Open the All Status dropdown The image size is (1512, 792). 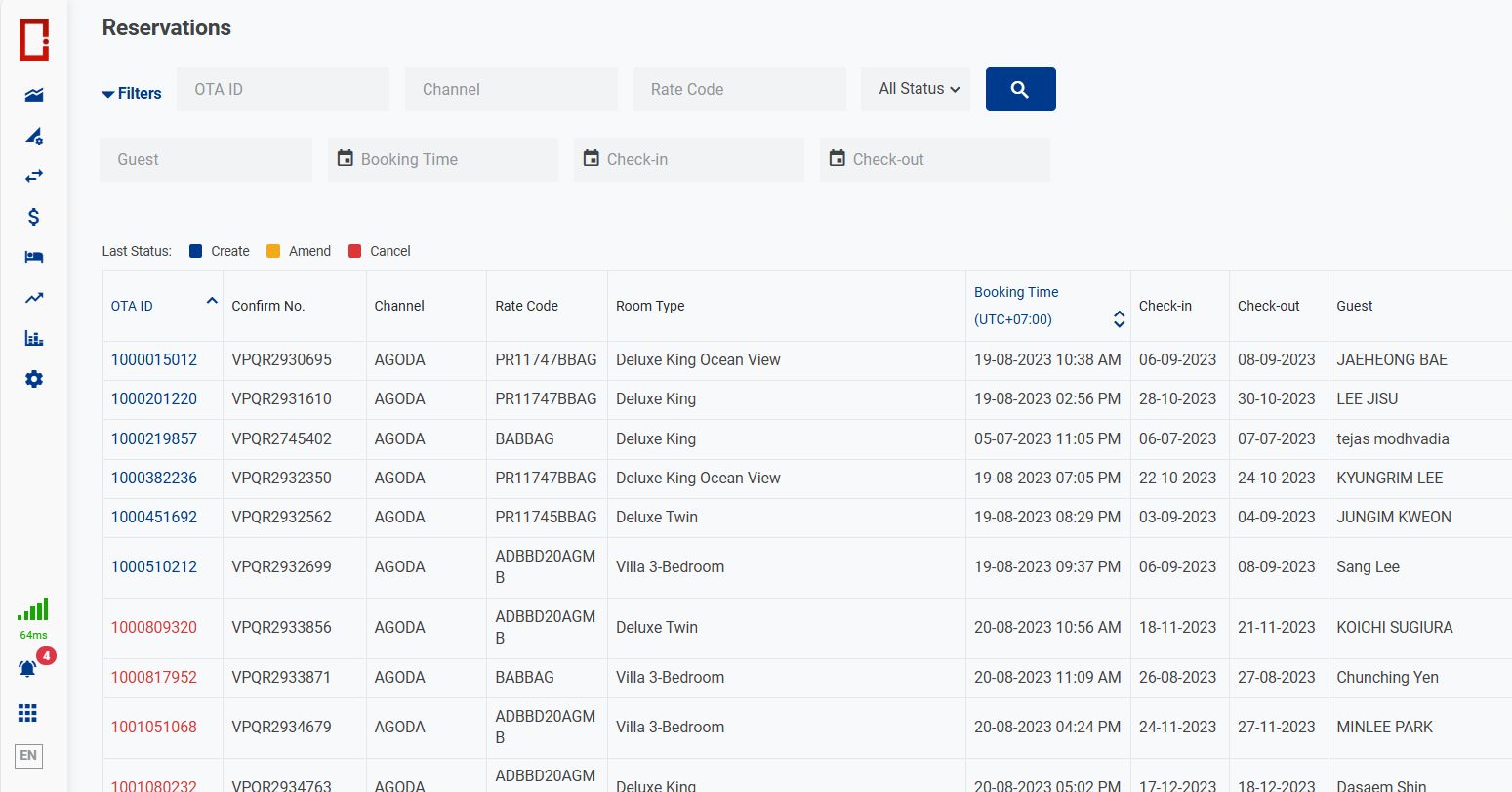point(918,89)
